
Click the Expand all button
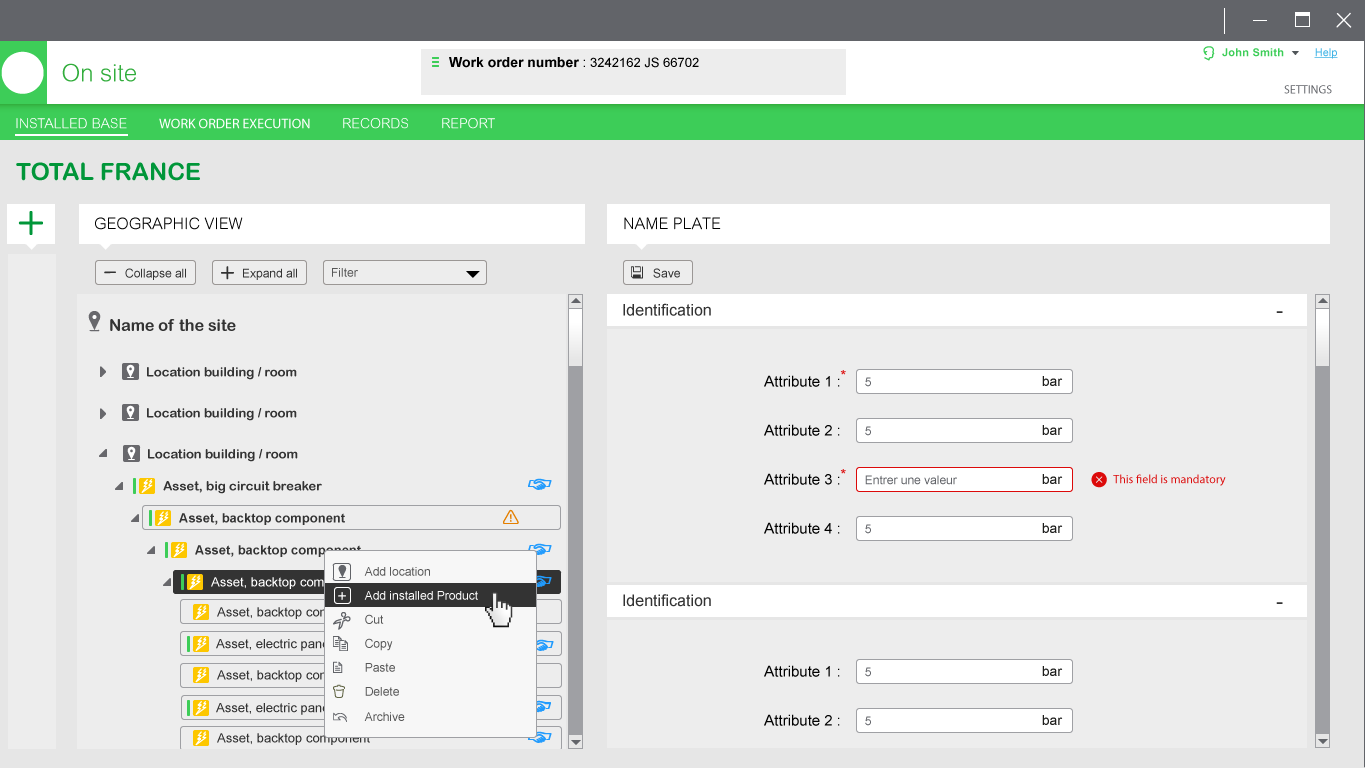click(259, 273)
